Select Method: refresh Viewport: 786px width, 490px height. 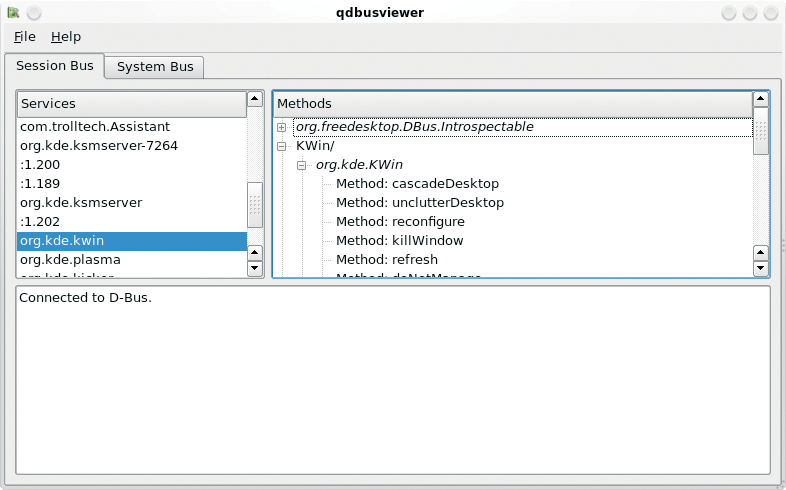387,260
